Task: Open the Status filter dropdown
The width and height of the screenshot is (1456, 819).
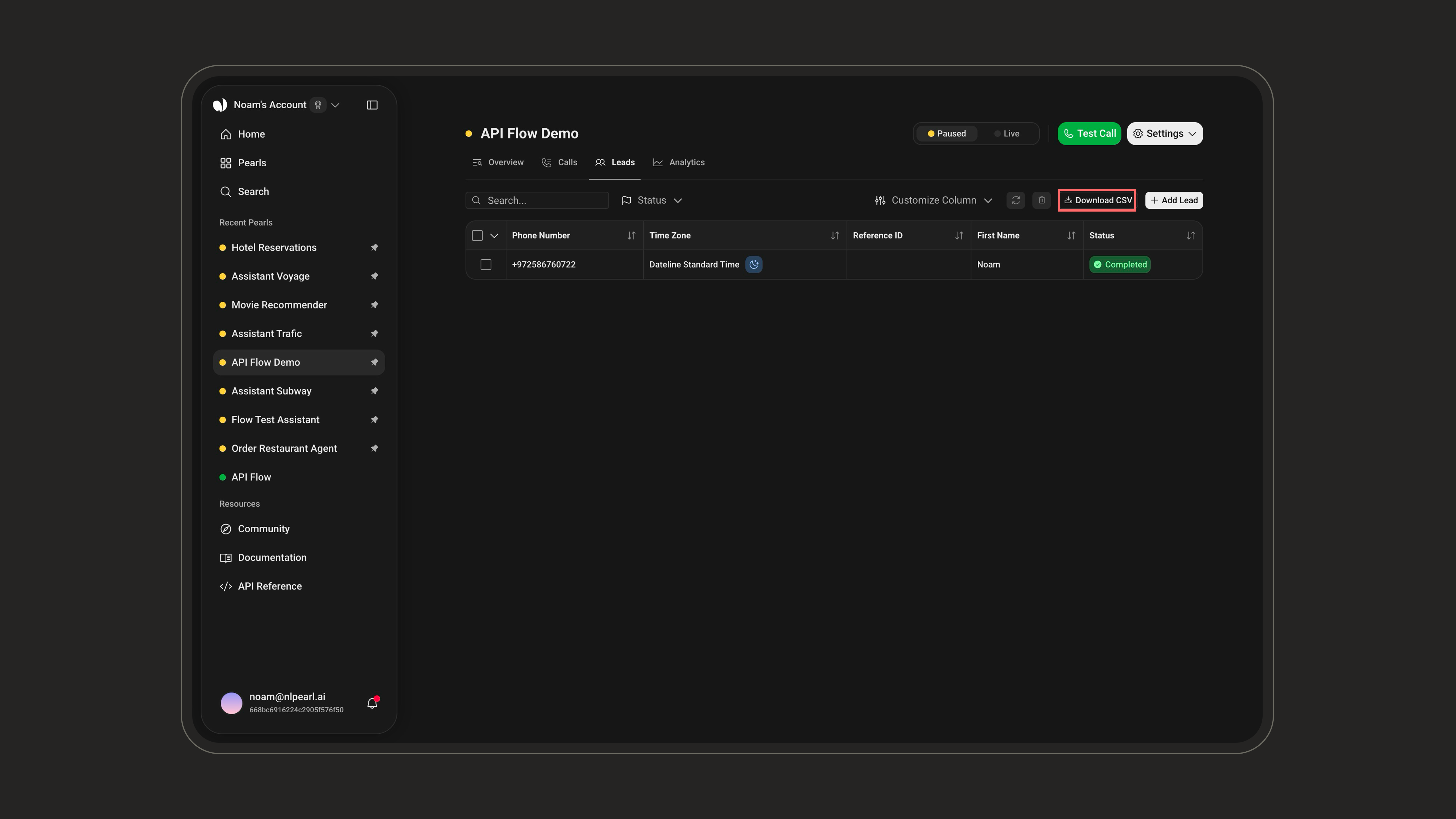Action: click(652, 200)
